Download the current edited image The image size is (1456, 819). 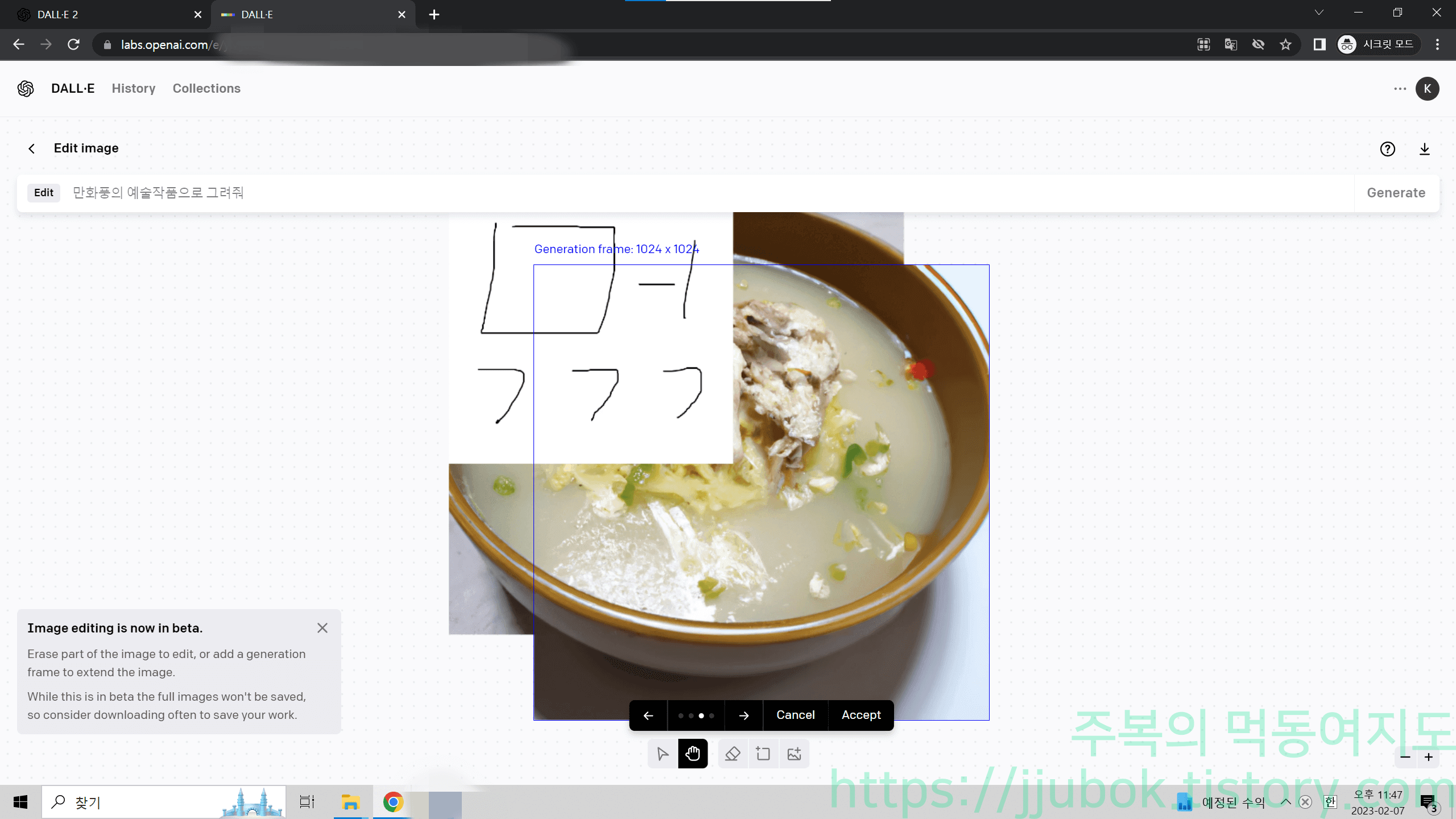click(x=1425, y=149)
